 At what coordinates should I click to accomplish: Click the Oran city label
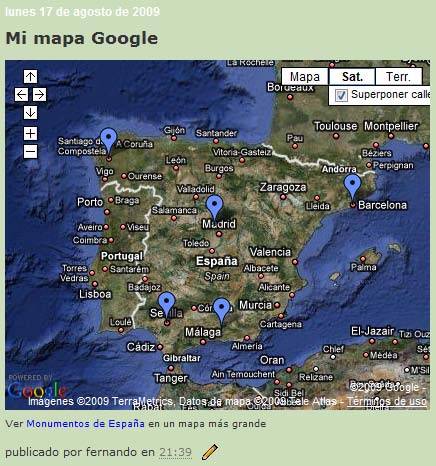pyautogui.click(x=272, y=360)
